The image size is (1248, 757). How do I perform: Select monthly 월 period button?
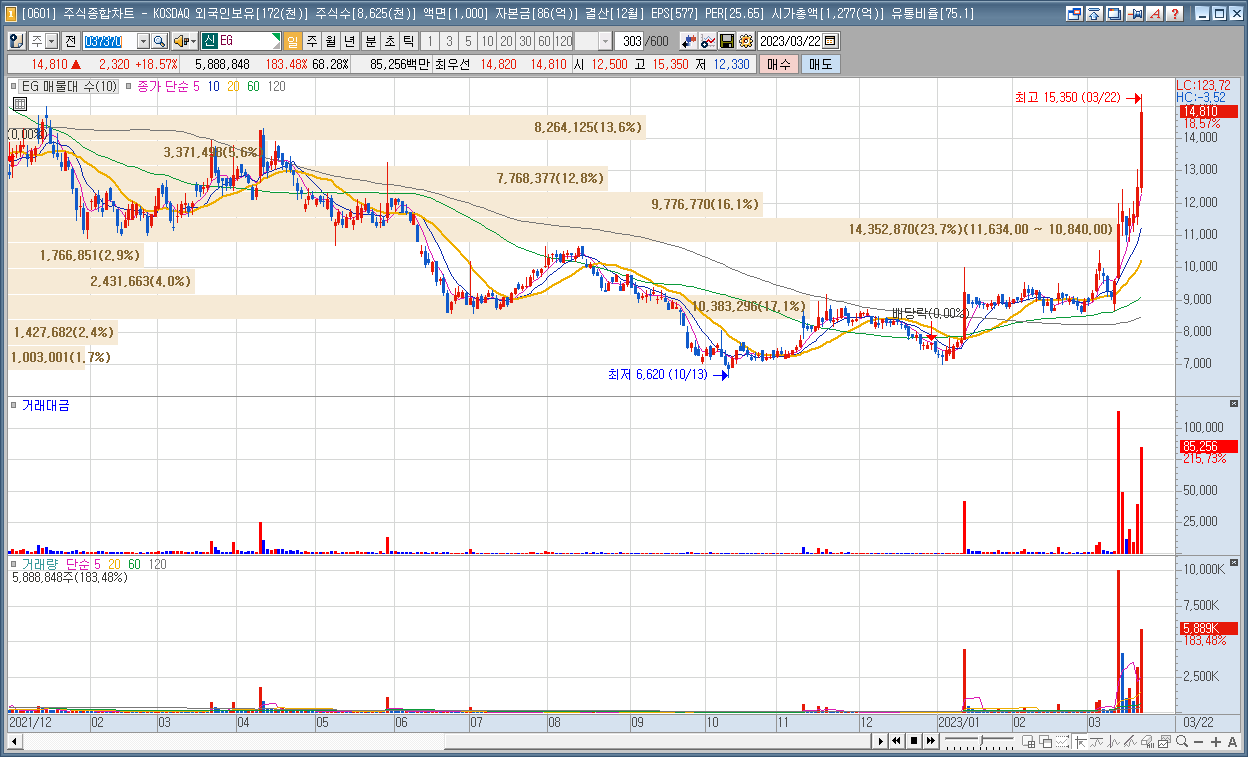point(330,41)
